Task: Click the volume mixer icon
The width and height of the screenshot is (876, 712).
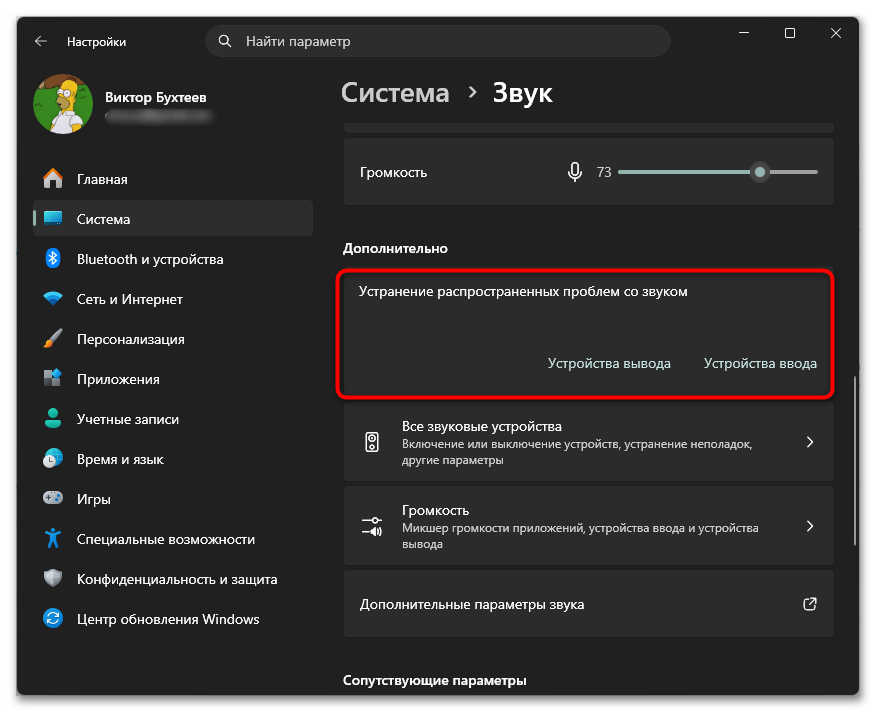Action: pyautogui.click(x=372, y=526)
